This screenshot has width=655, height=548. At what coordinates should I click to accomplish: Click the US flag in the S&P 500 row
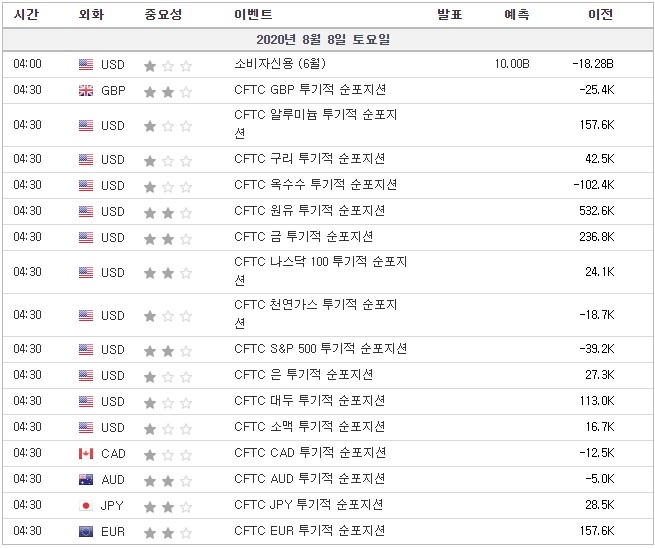[x=86, y=349]
